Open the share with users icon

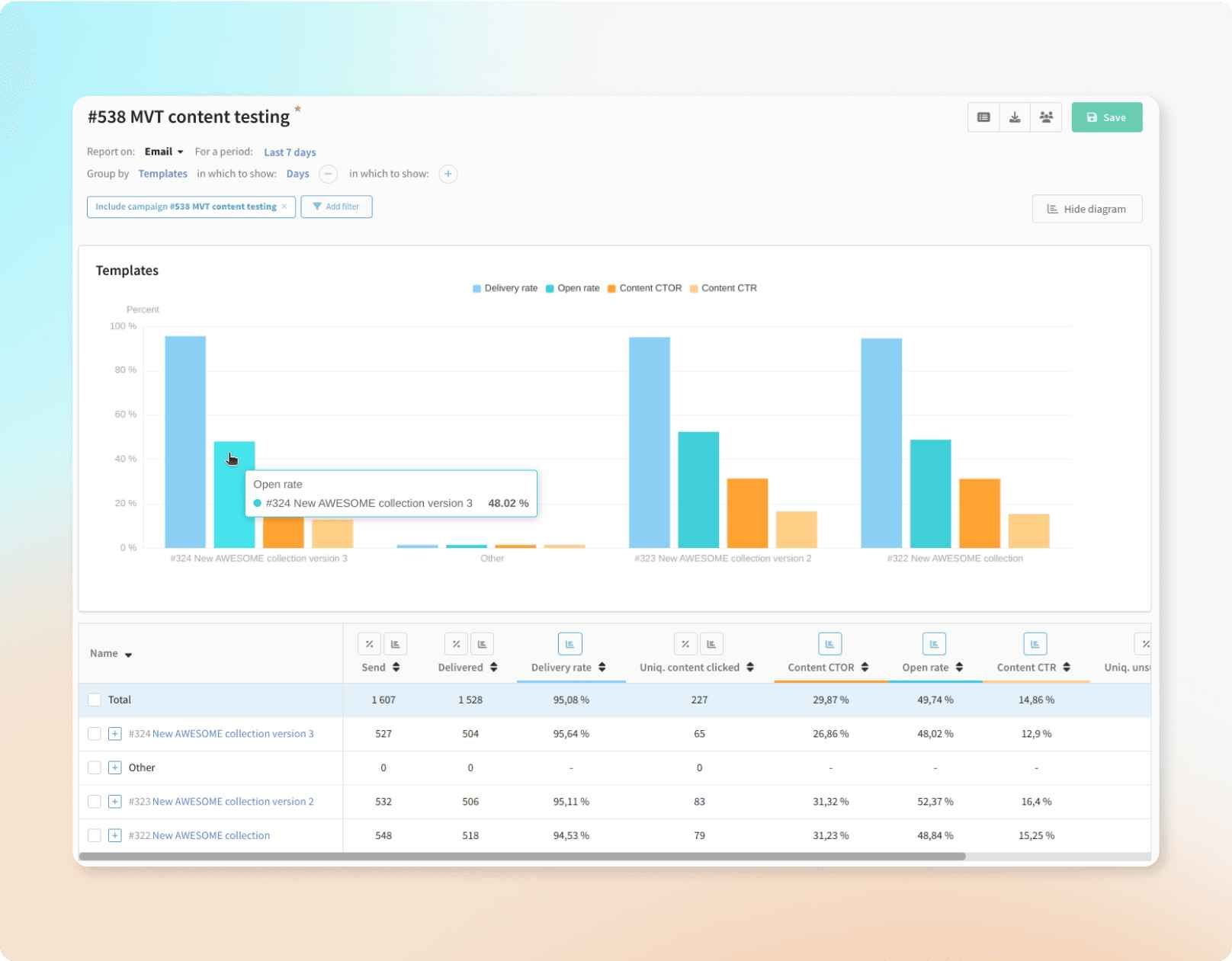[1046, 117]
